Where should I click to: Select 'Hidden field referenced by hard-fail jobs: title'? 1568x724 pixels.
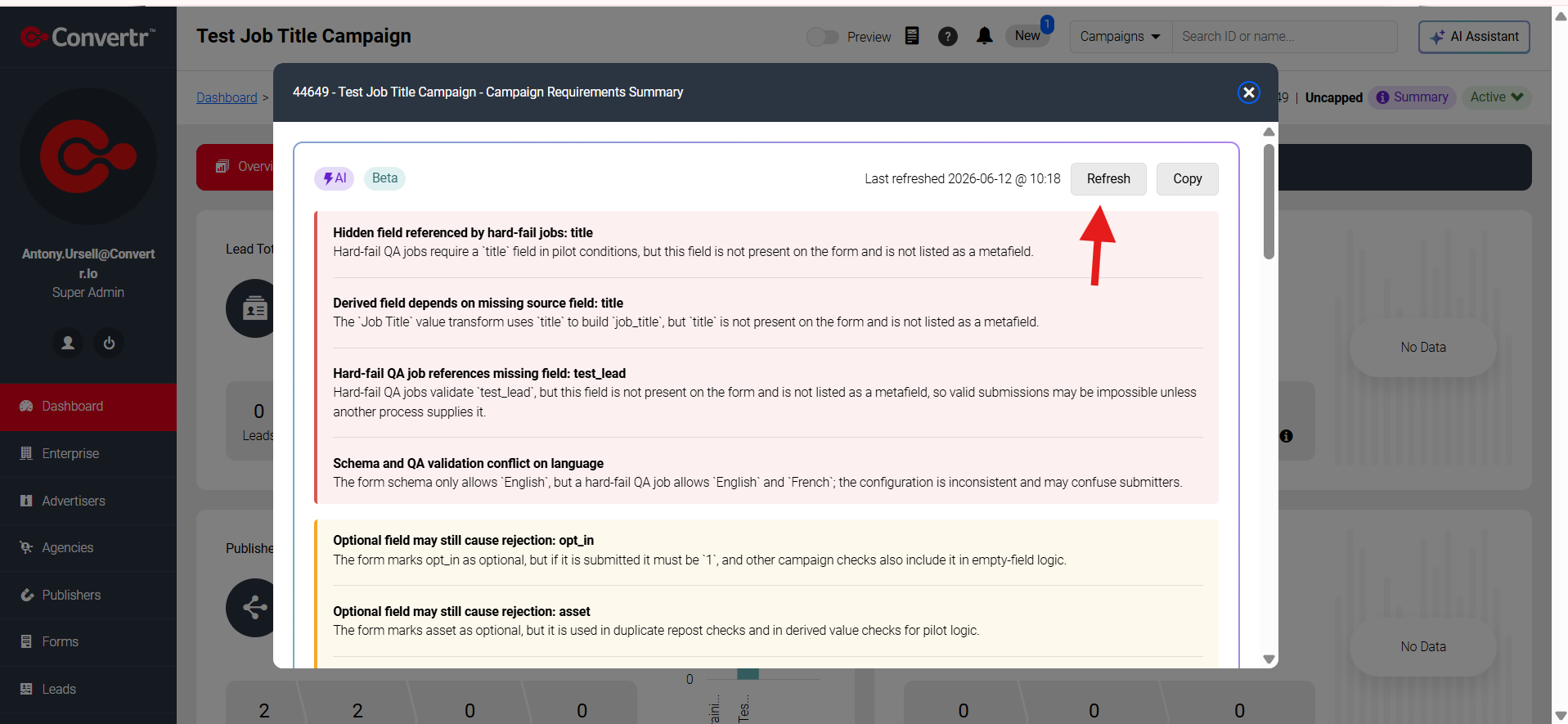463,233
